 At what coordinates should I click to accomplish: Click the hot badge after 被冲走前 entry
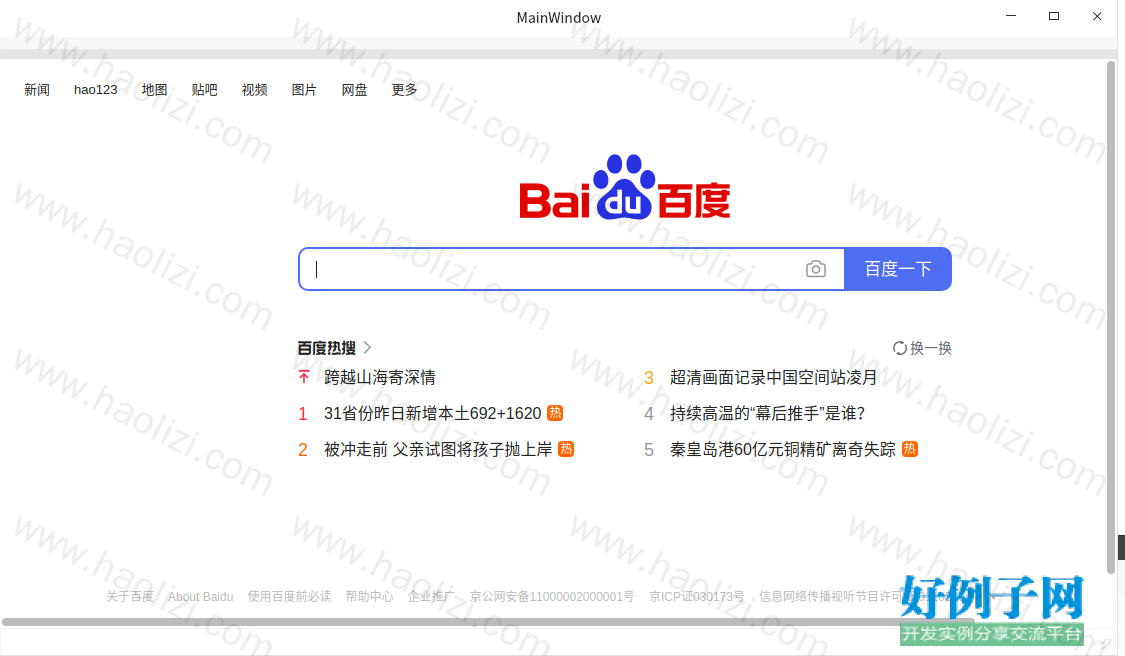(566, 449)
